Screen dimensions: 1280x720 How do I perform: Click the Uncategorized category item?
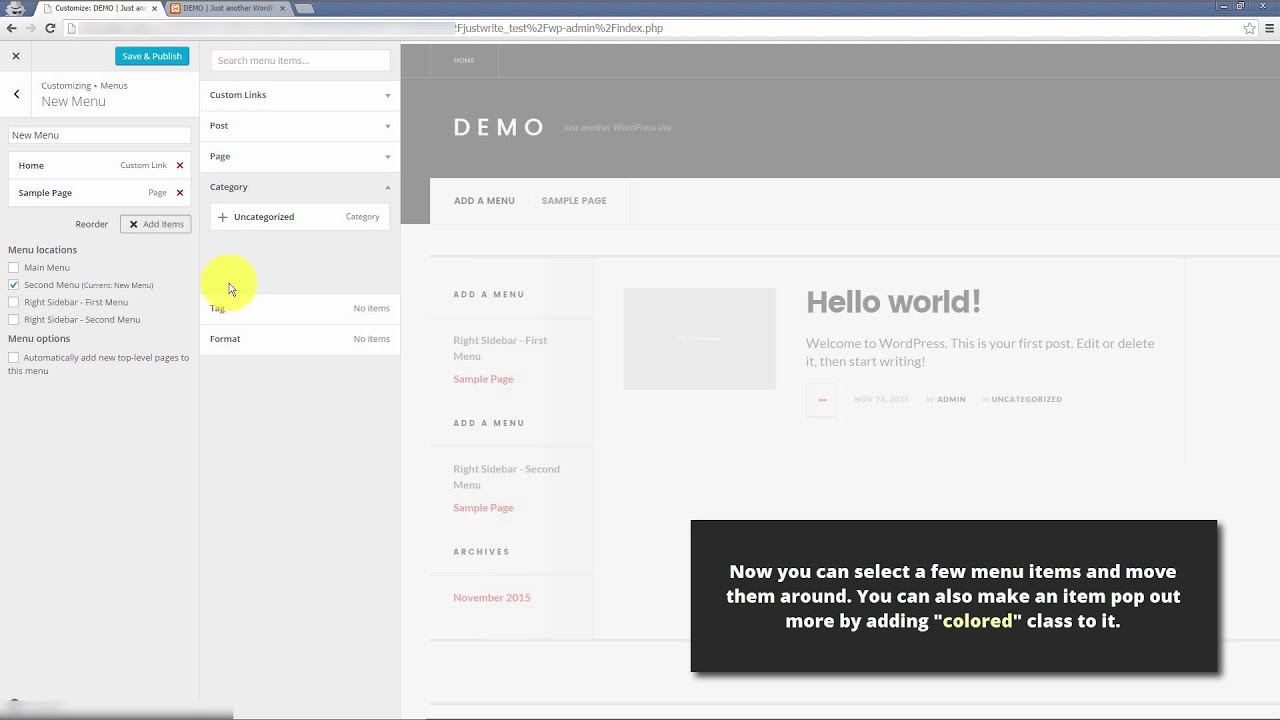300,217
